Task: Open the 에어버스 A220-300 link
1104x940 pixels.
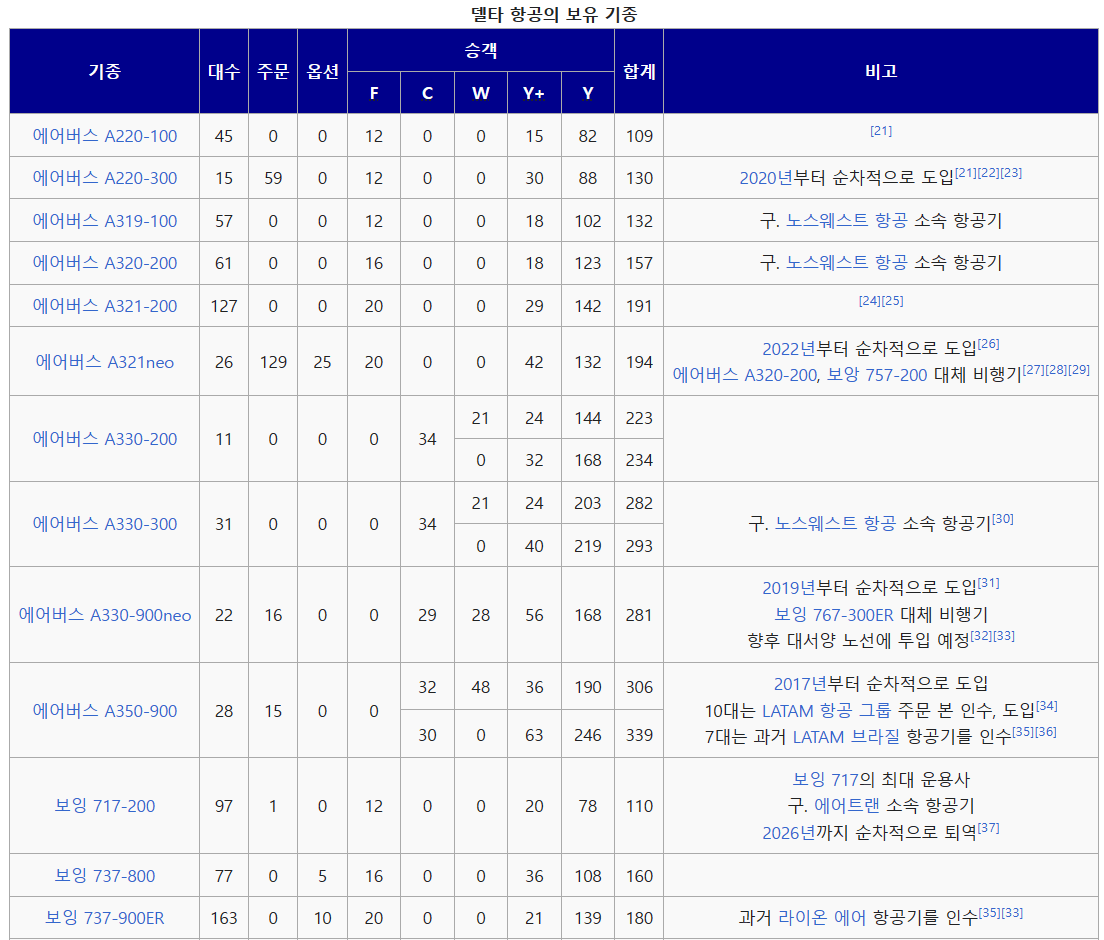Action: 105,178
